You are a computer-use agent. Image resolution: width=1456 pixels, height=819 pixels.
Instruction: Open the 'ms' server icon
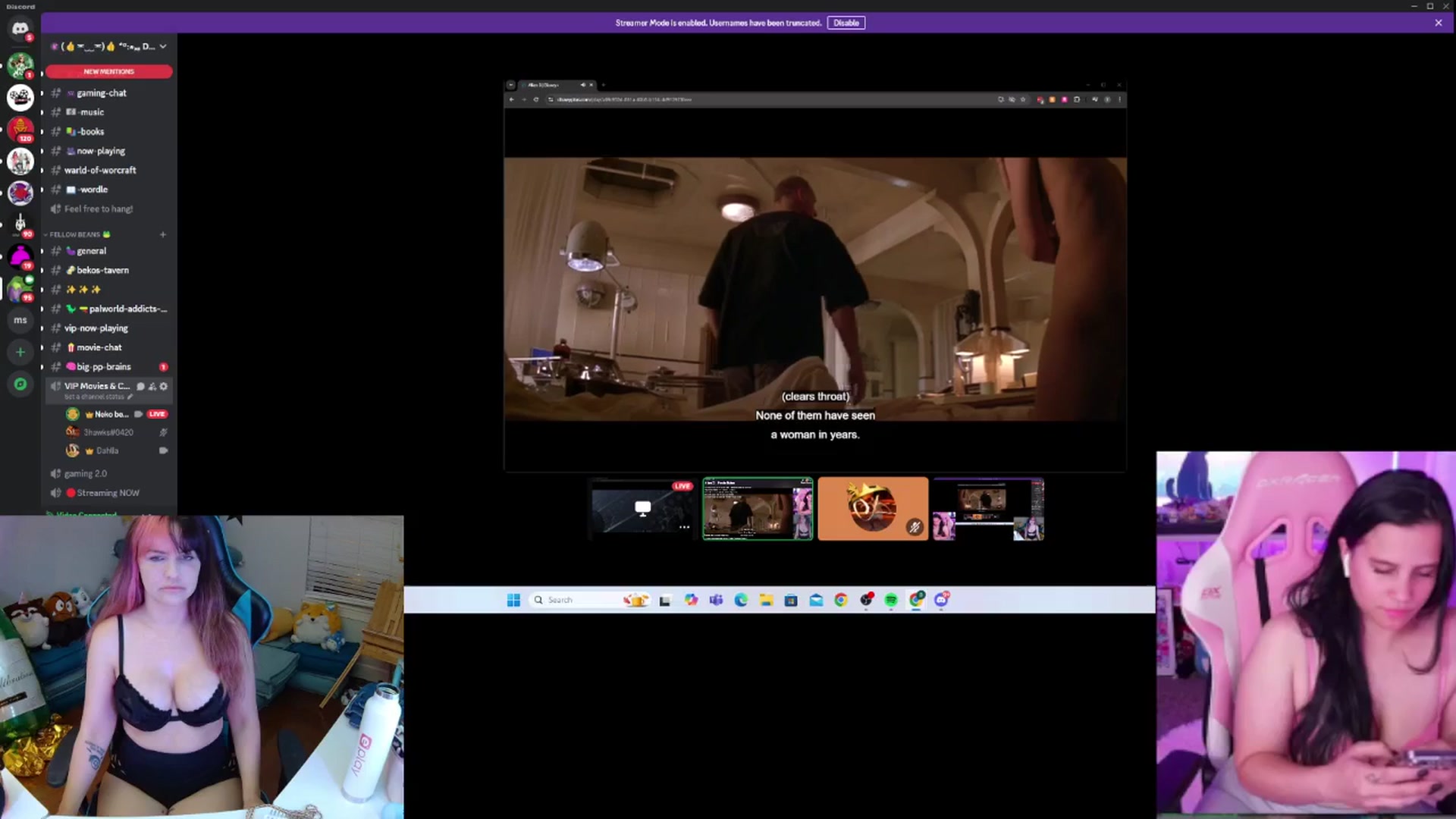(x=20, y=320)
